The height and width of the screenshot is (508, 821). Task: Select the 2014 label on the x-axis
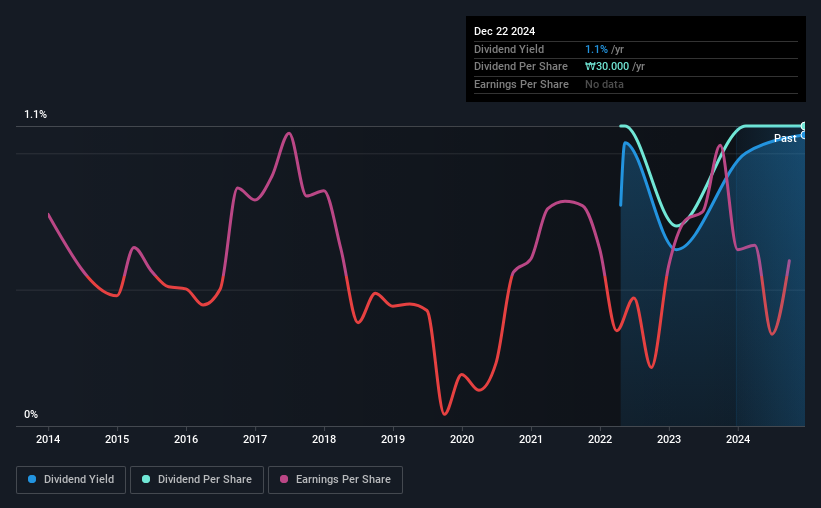click(48, 439)
